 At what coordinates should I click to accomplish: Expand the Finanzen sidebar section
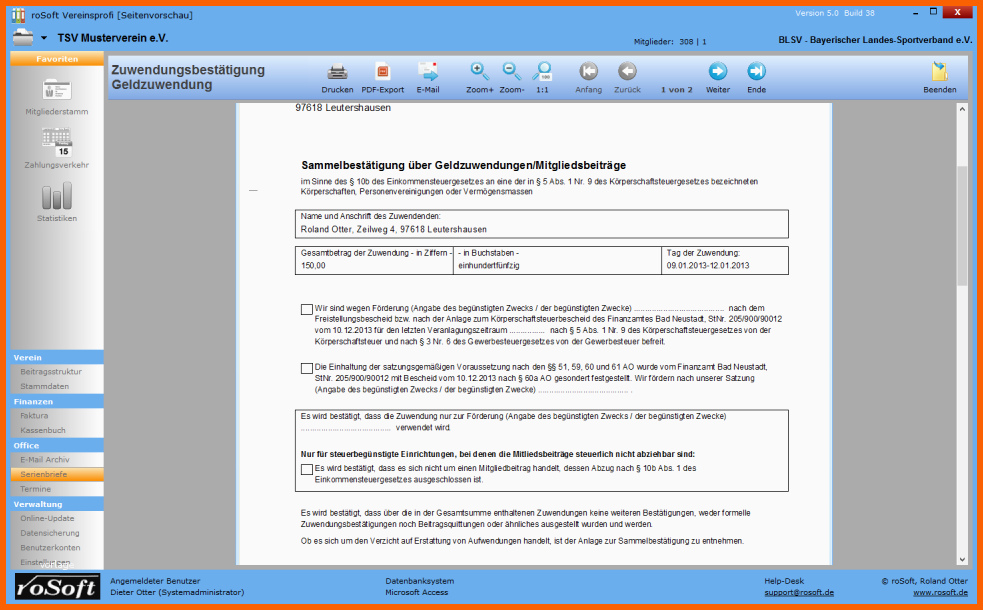pos(56,401)
